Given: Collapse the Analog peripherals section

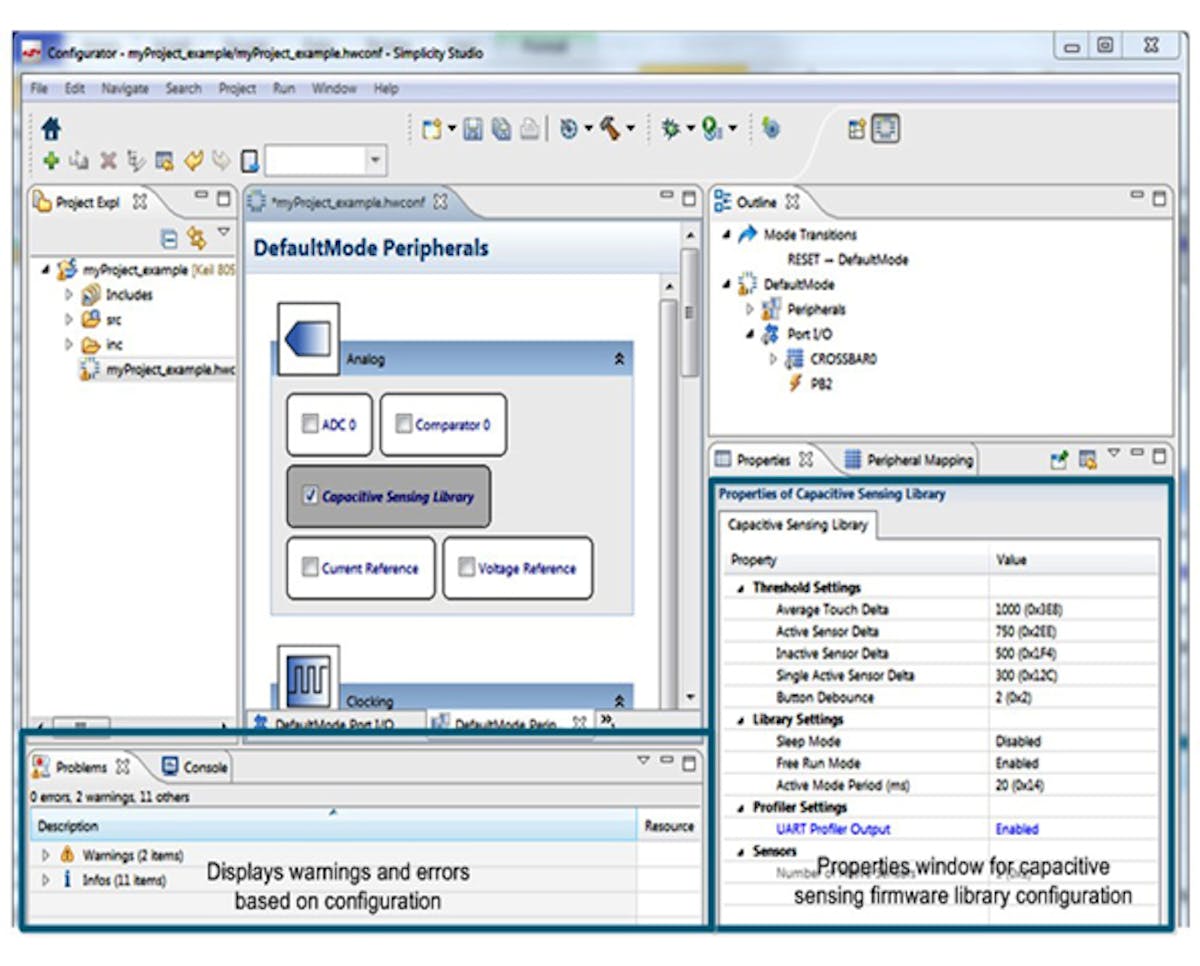Looking at the screenshot, I should click(x=619, y=358).
